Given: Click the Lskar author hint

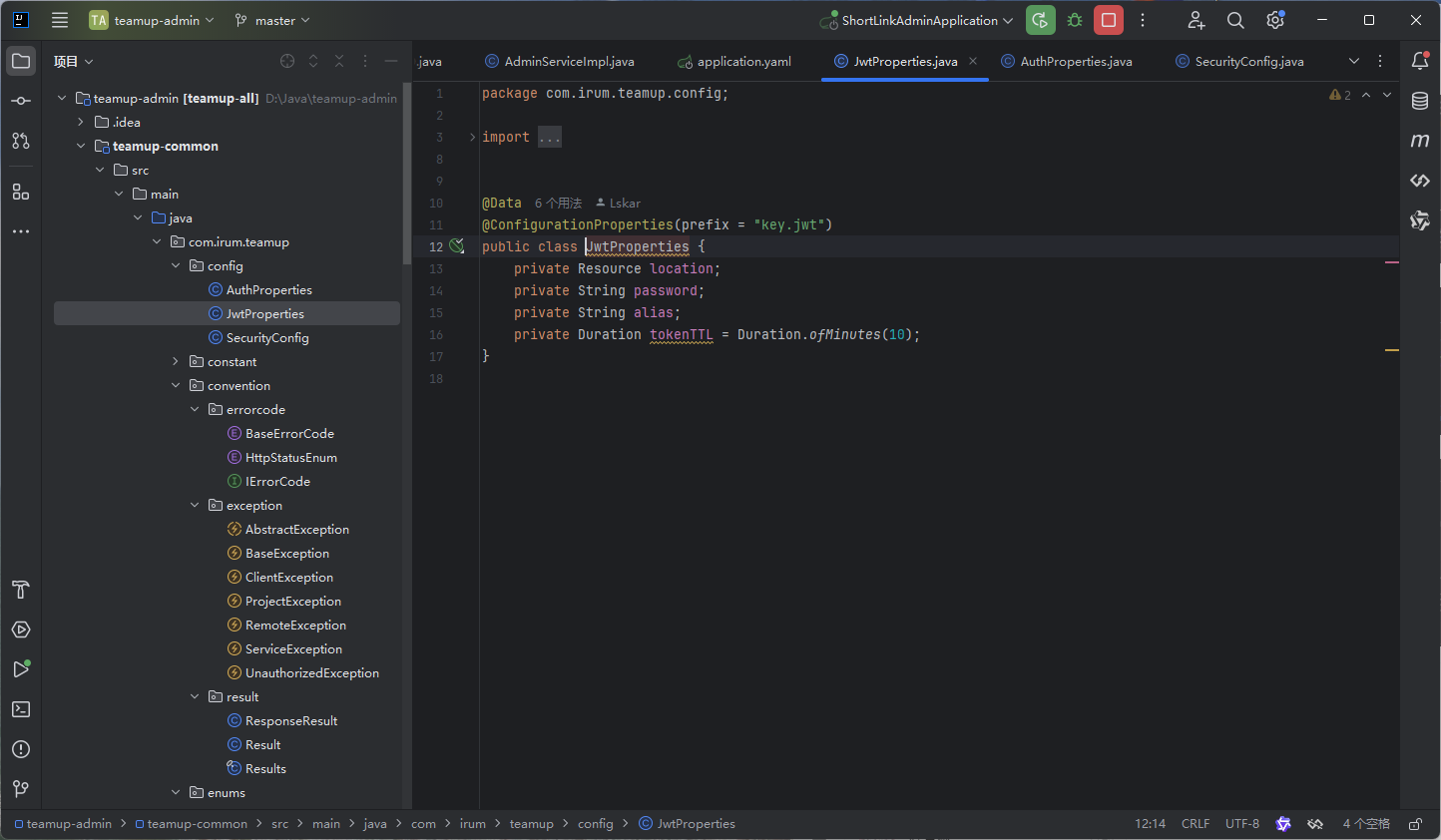Looking at the screenshot, I should [618, 203].
